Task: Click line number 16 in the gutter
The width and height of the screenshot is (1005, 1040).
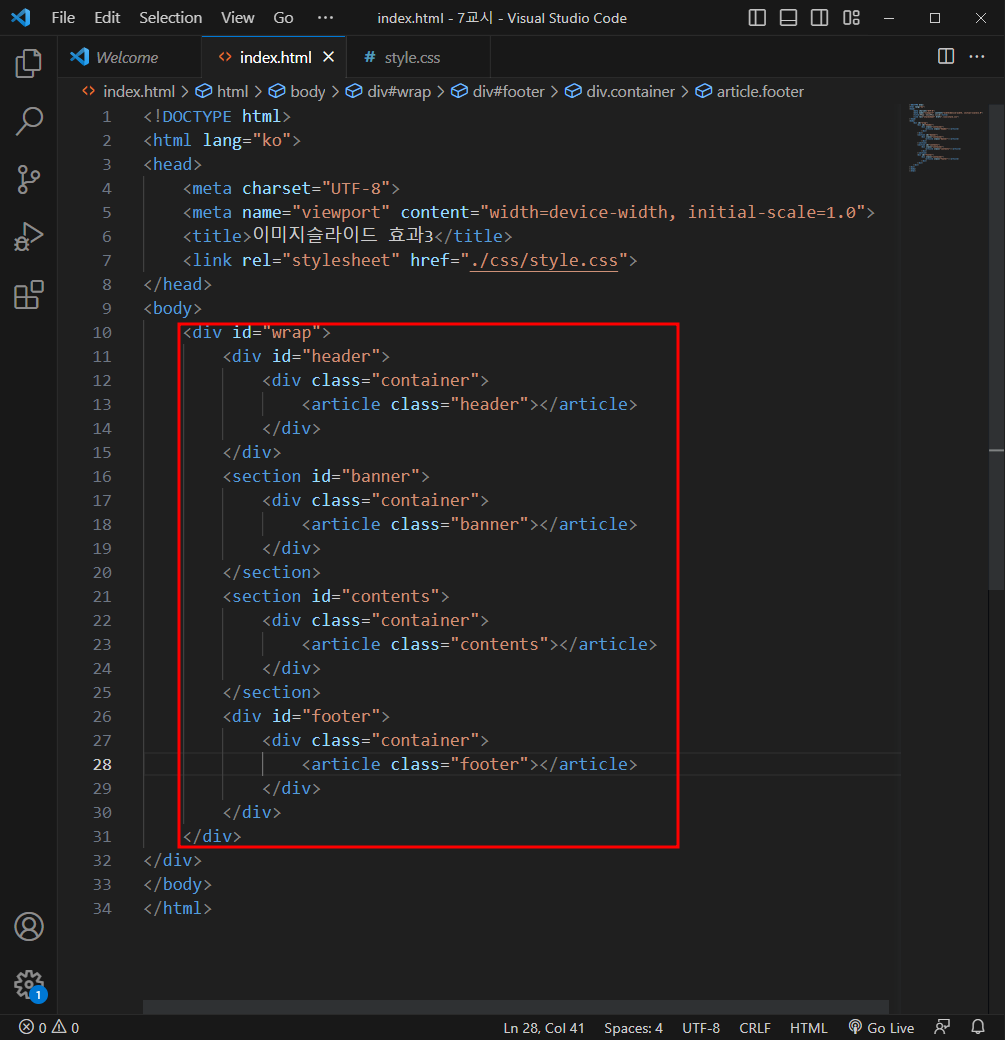Action: [x=102, y=476]
